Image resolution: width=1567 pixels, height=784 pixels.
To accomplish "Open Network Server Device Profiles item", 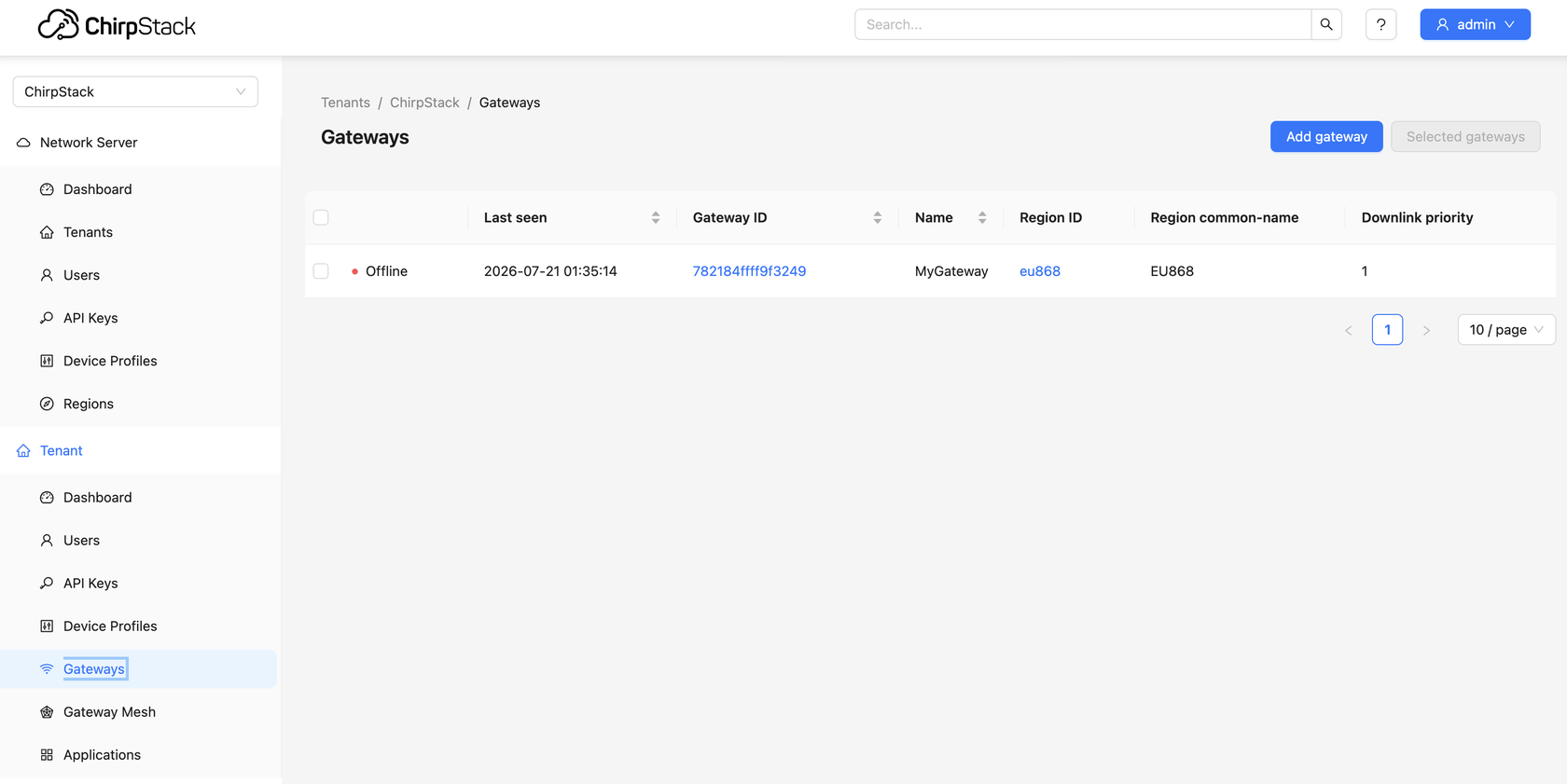I will click(x=140, y=361).
